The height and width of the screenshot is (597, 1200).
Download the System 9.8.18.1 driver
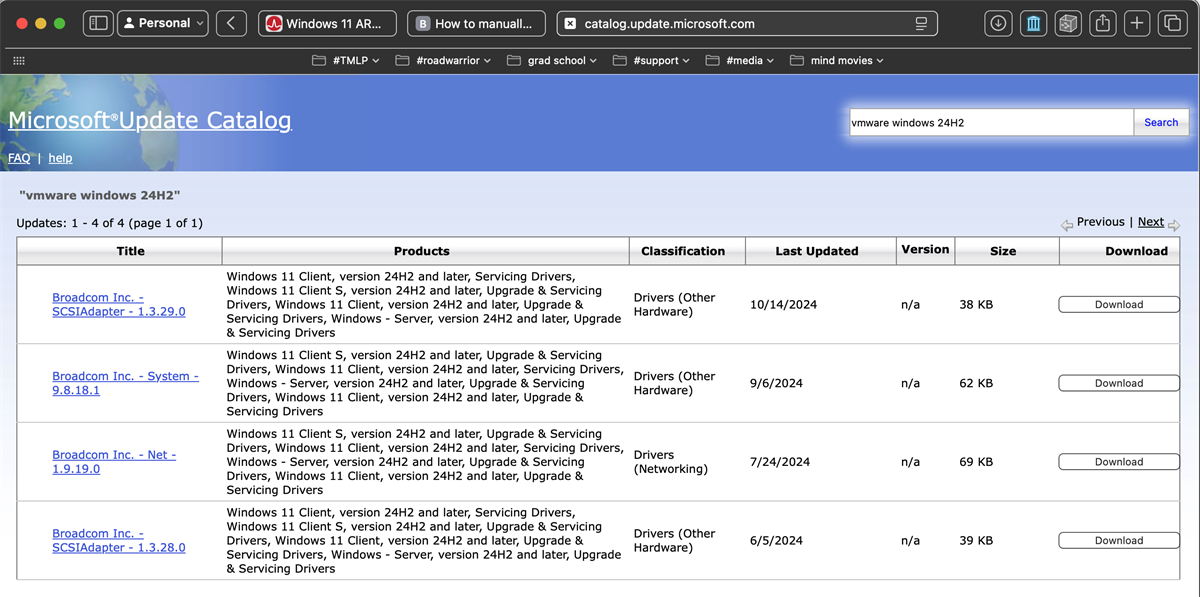1119,383
